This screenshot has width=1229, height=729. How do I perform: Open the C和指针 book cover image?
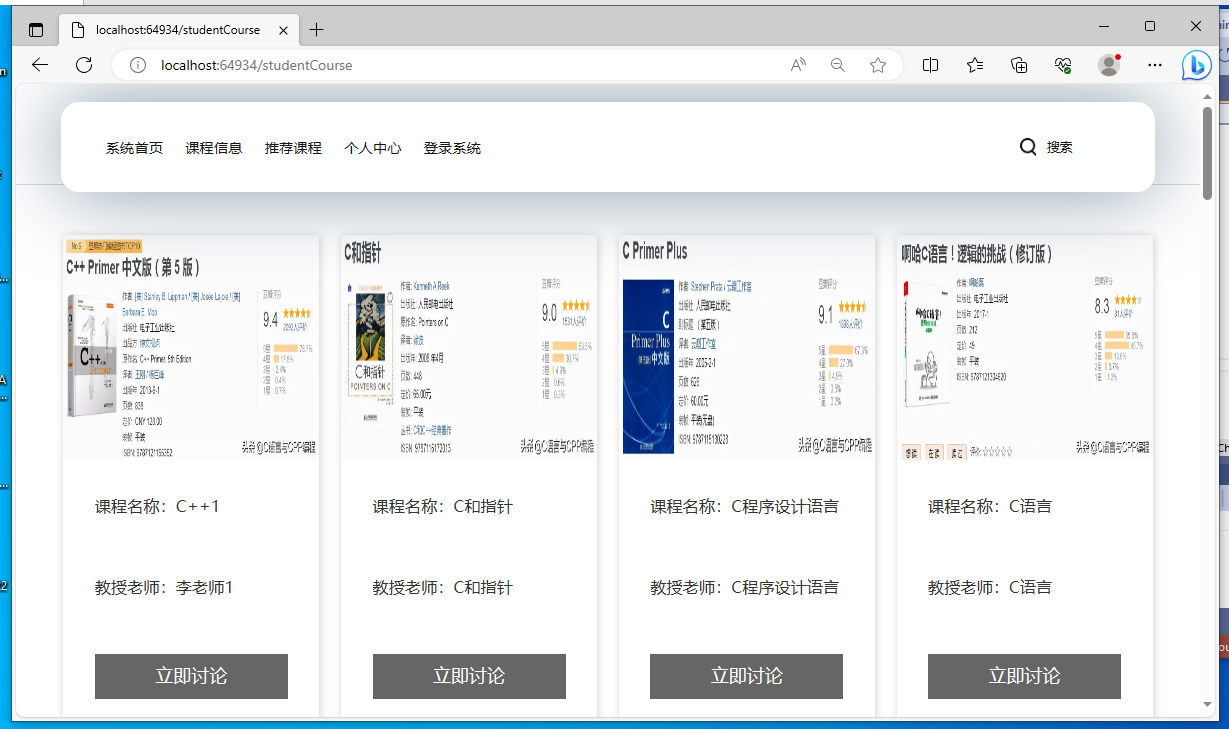coord(469,347)
